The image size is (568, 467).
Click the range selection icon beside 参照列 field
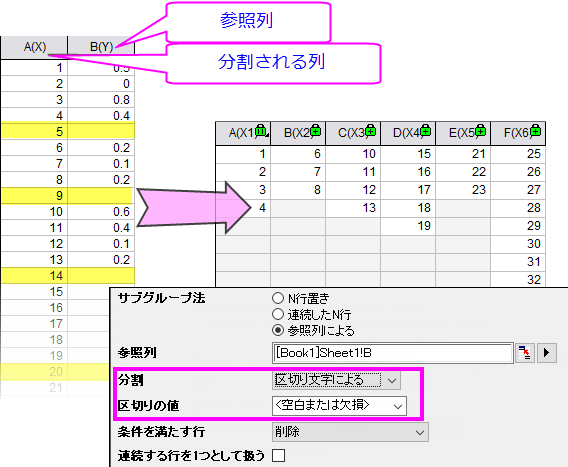click(x=525, y=353)
